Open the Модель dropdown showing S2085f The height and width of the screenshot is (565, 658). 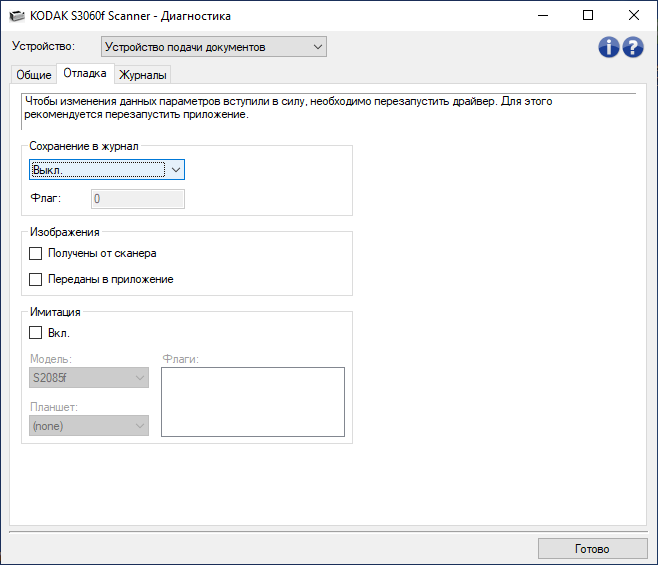pos(89,377)
